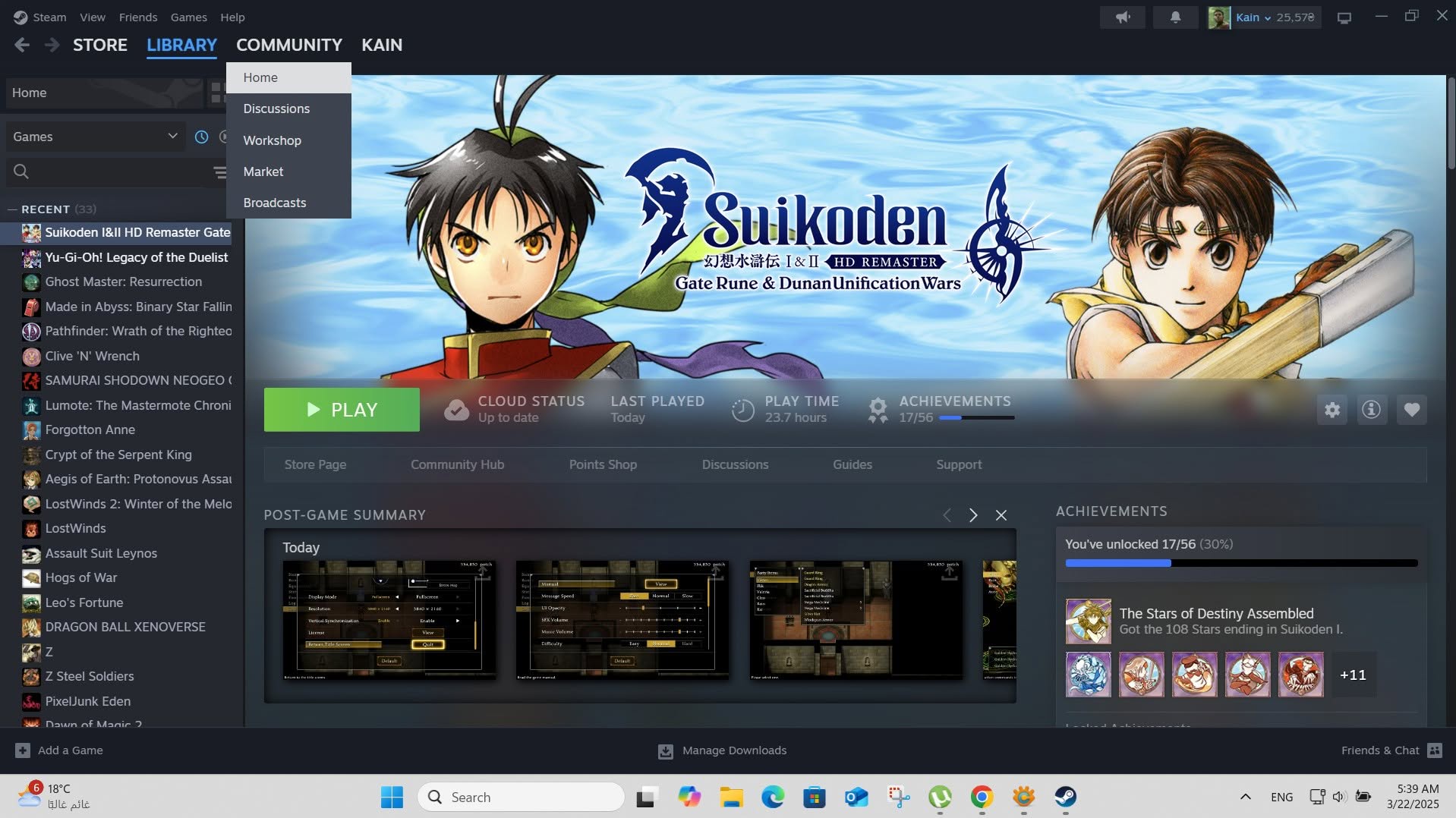Add game to favorites heart icon
This screenshot has height=818, width=1456.
[1411, 410]
